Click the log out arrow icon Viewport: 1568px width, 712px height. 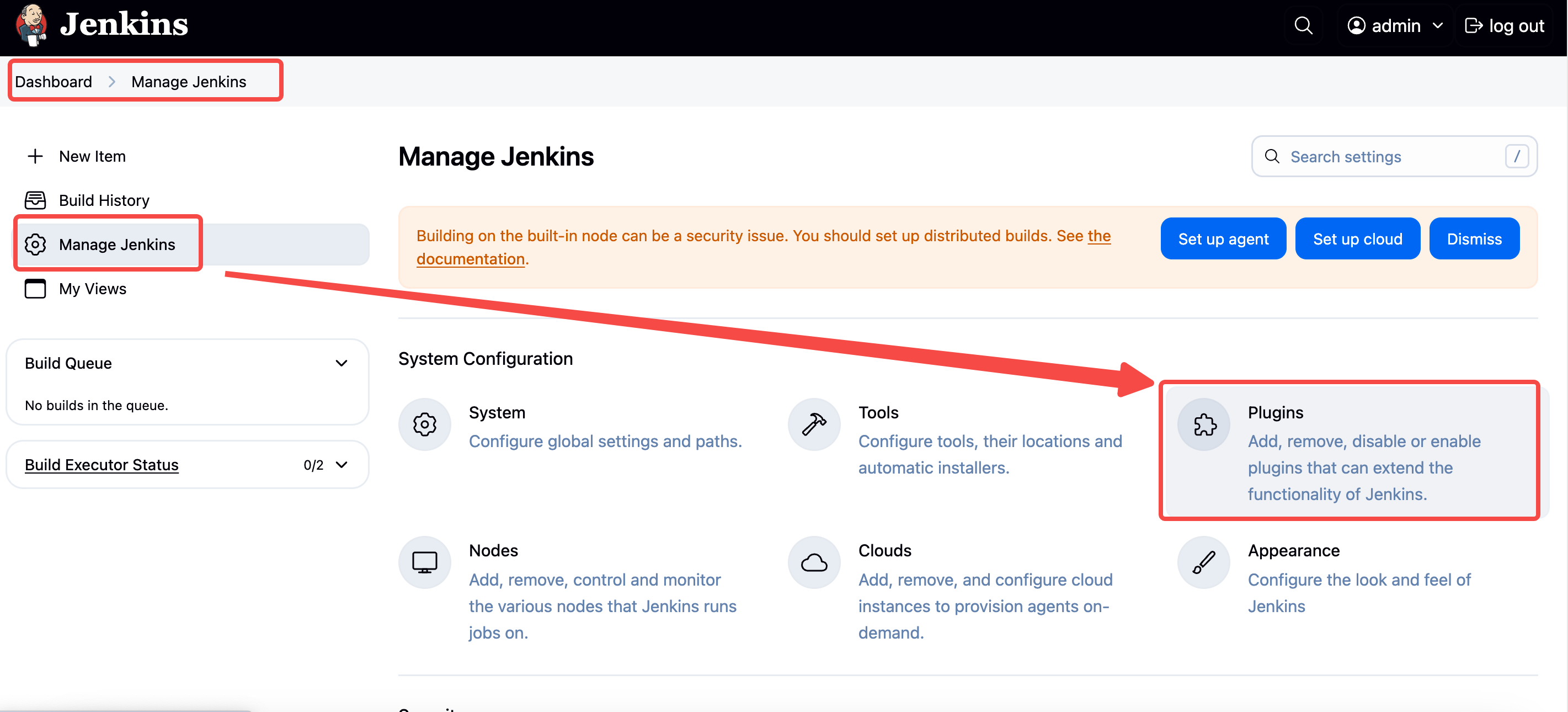click(1473, 25)
